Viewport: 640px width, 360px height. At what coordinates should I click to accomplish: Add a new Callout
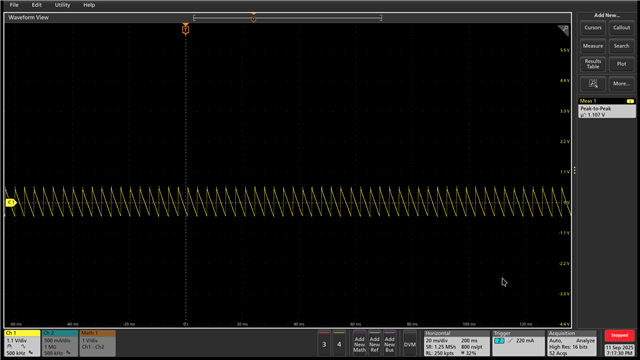coord(621,28)
